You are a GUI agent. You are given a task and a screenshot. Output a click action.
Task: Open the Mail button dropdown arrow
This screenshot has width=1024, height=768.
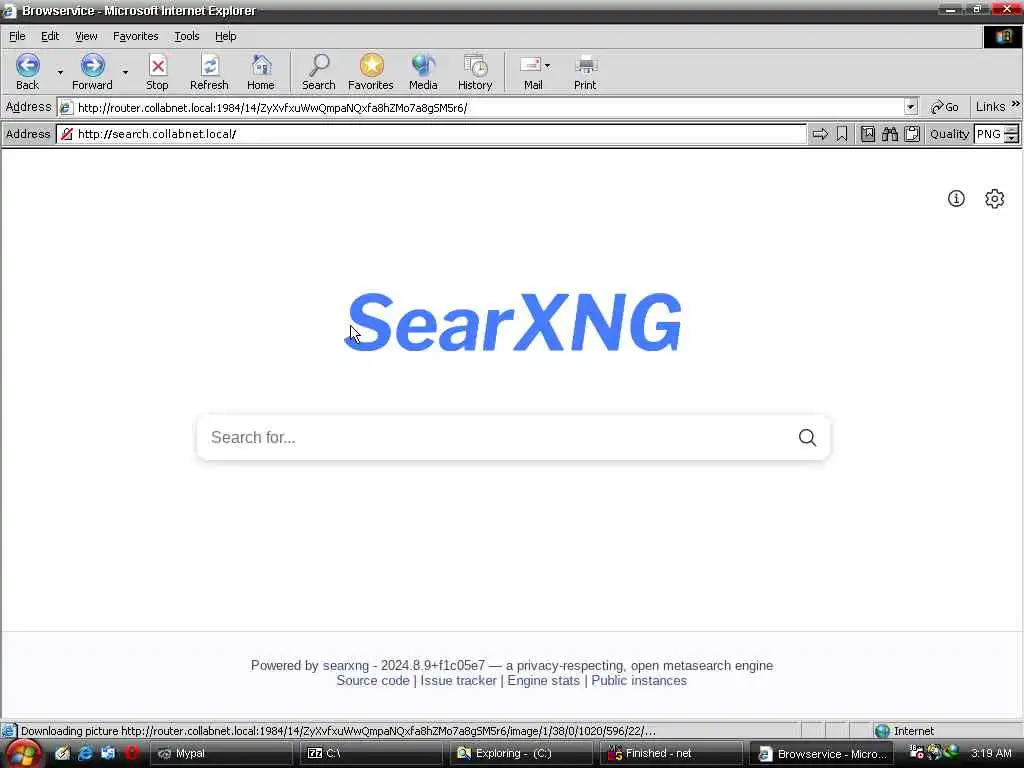tap(547, 65)
